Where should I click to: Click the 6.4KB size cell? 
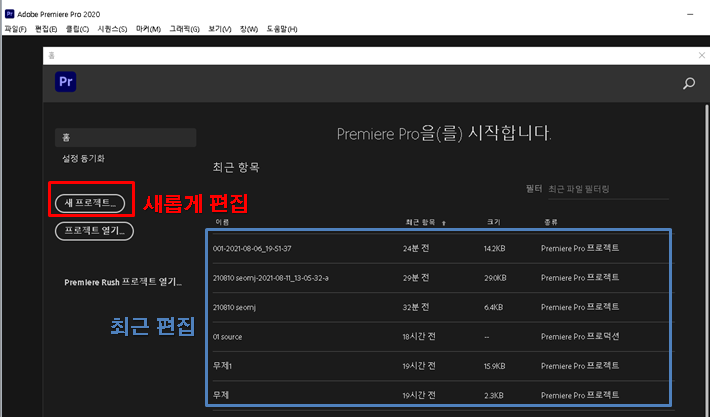pyautogui.click(x=493, y=307)
